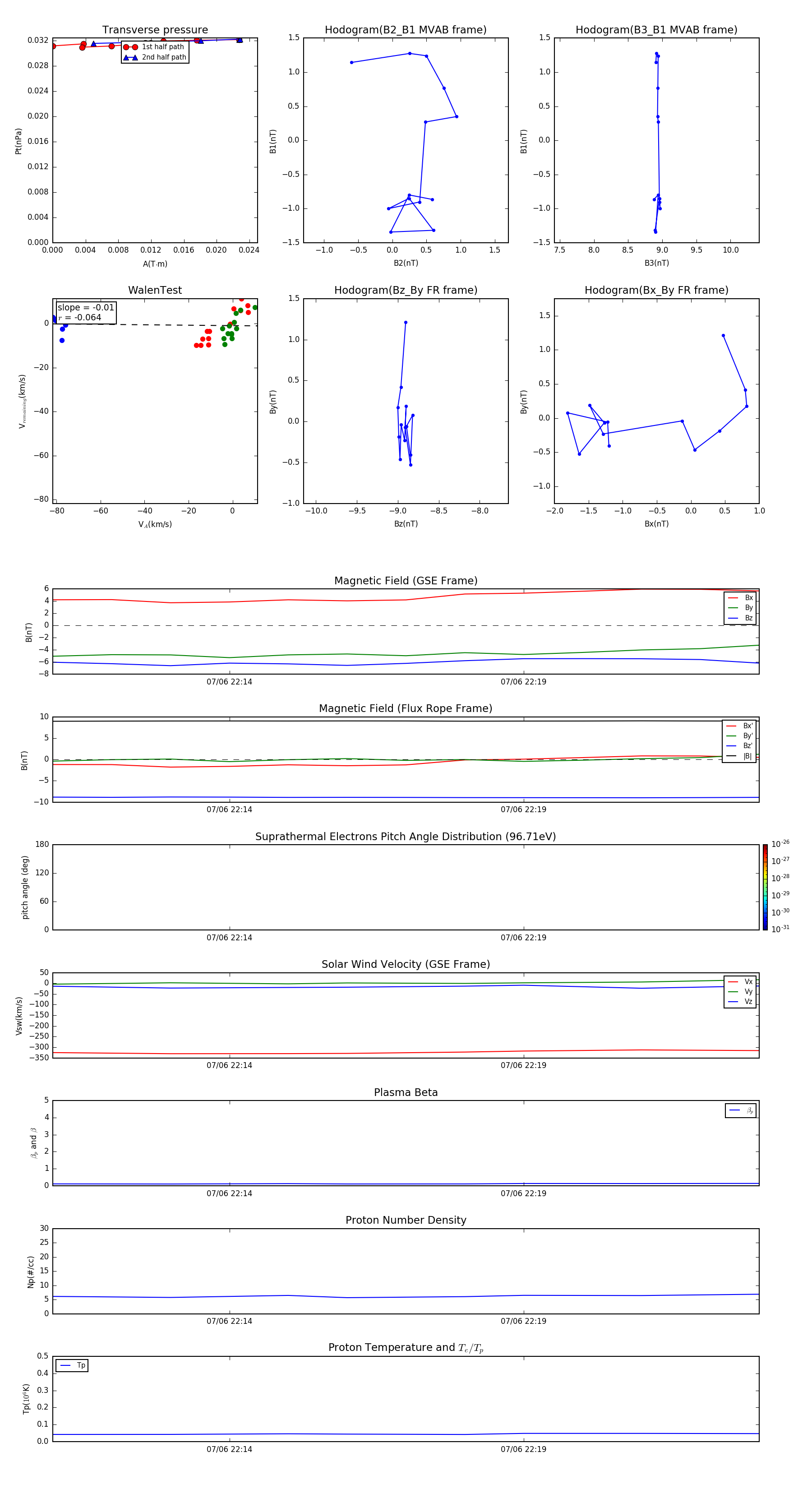The width and height of the screenshot is (812, 1489).
Task: Select Bx' legend entry in Flux Rope panel
Action: (739, 726)
